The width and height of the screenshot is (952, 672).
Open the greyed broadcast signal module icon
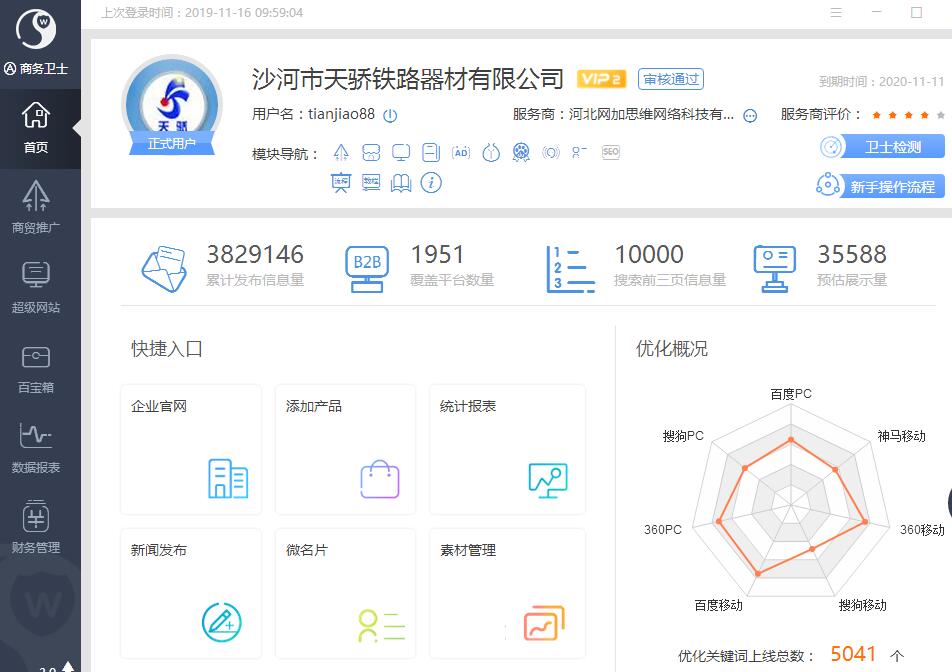551,152
